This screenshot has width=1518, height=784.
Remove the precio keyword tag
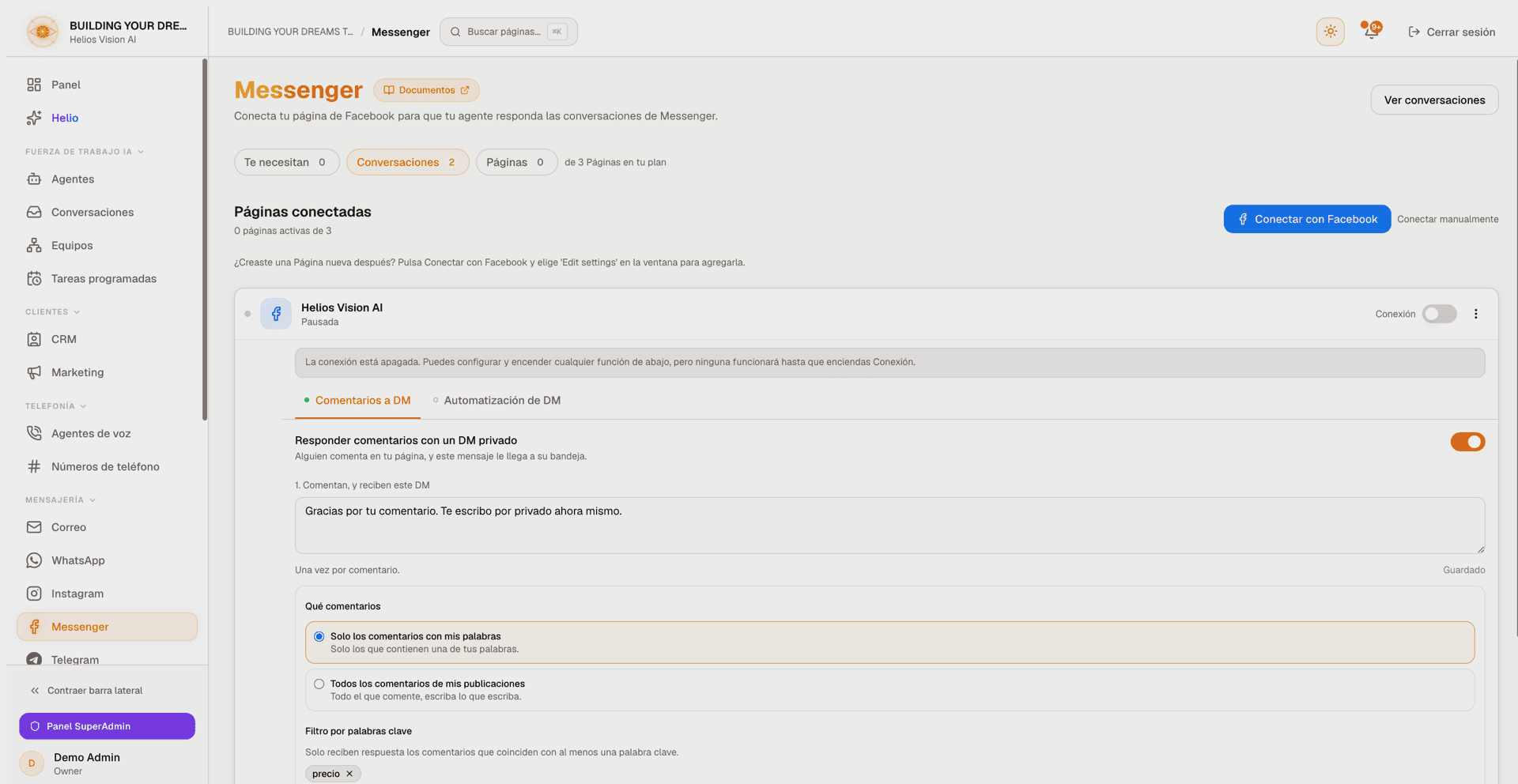[349, 775]
